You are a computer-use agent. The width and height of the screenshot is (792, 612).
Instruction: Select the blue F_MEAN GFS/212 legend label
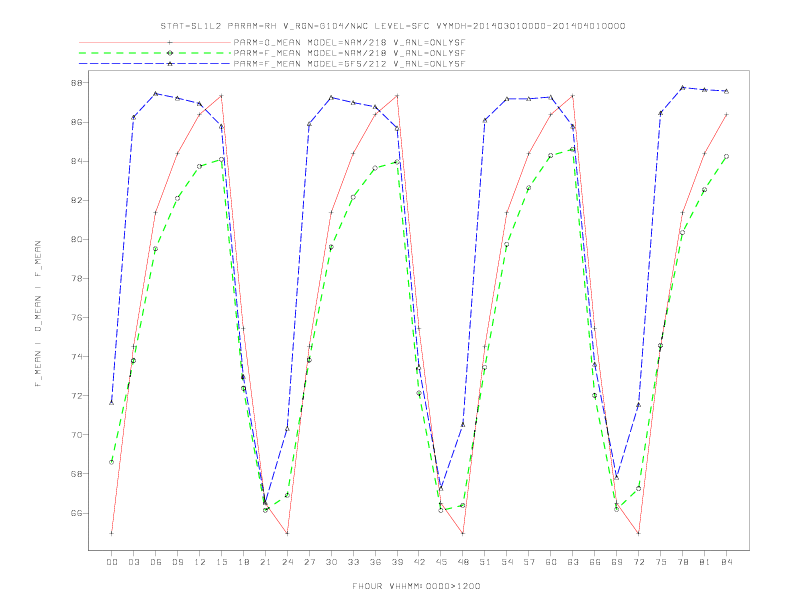349,64
